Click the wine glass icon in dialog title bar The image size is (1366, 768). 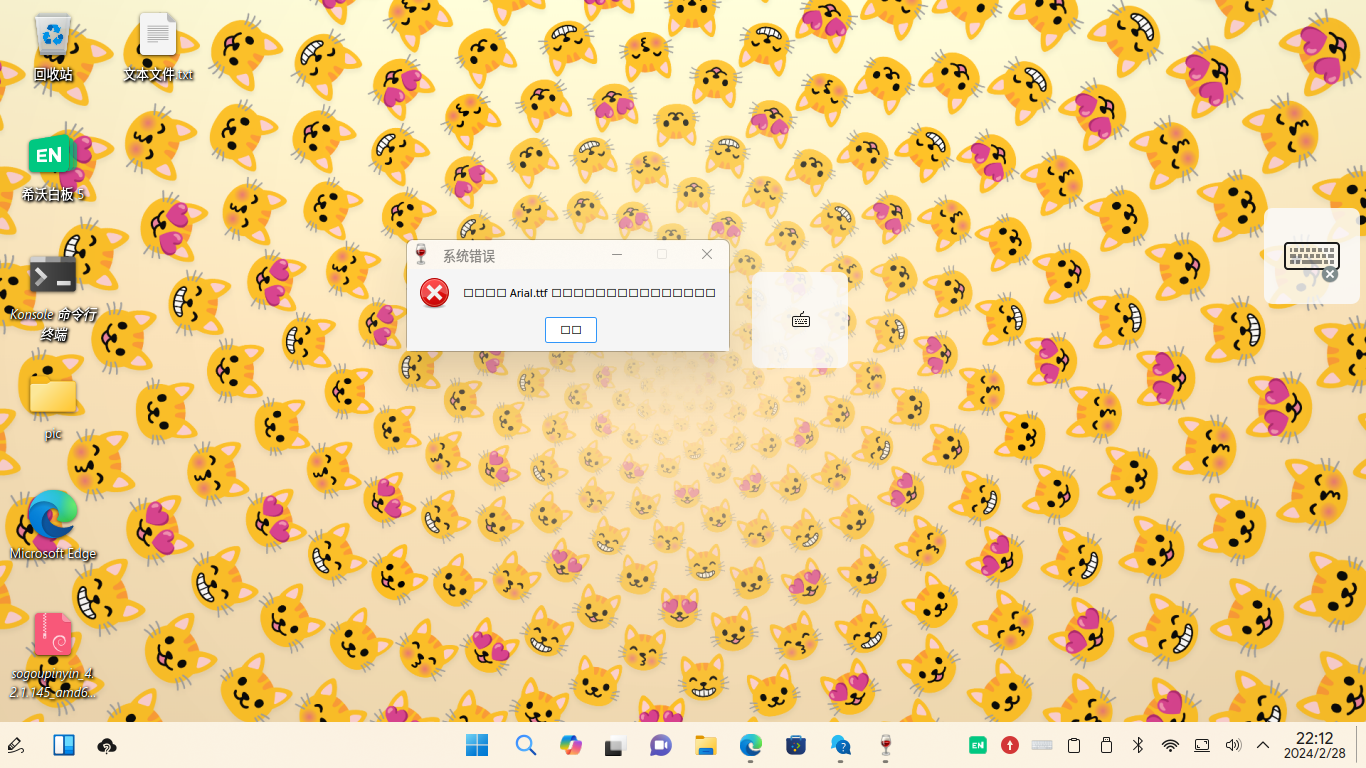(x=421, y=255)
